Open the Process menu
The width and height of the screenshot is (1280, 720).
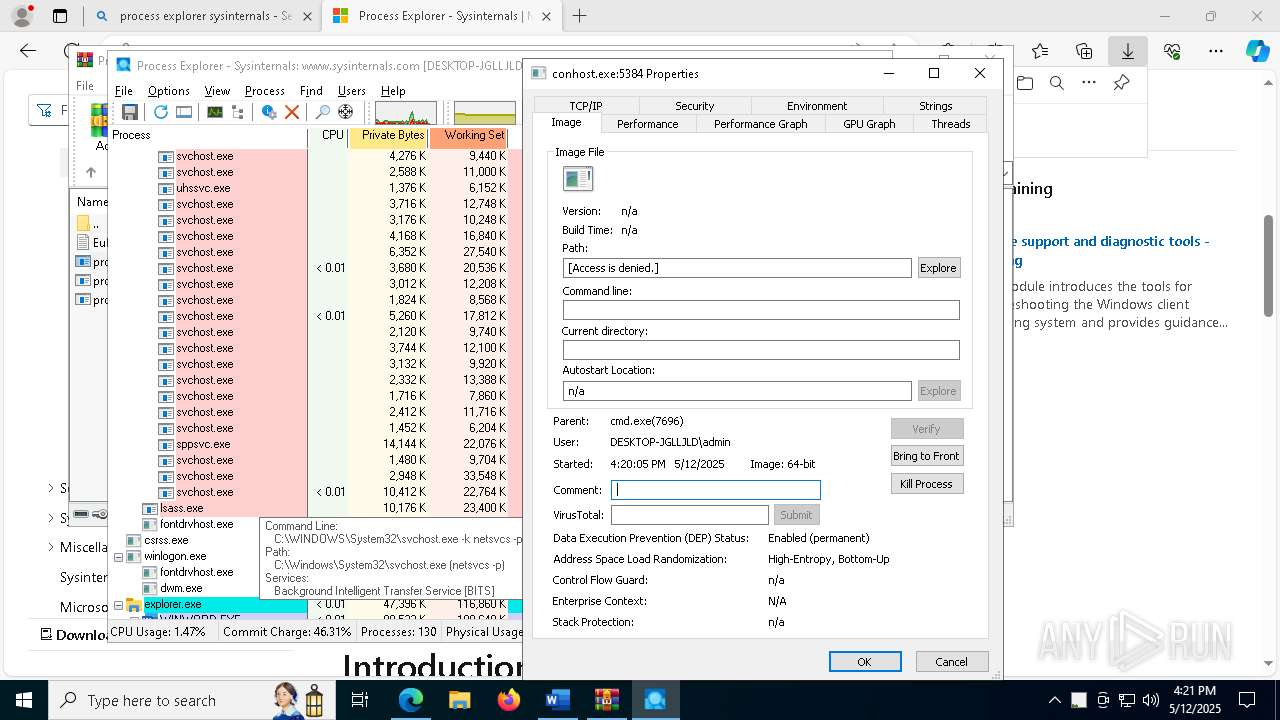click(265, 90)
